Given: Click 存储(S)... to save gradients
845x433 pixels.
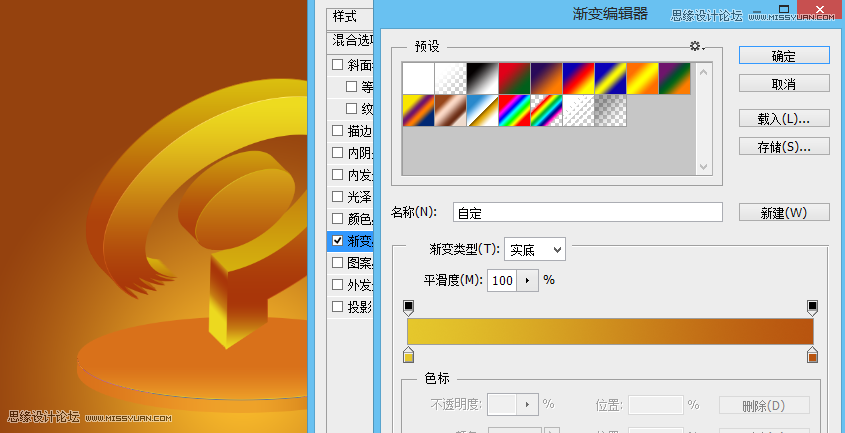Looking at the screenshot, I should (x=784, y=146).
